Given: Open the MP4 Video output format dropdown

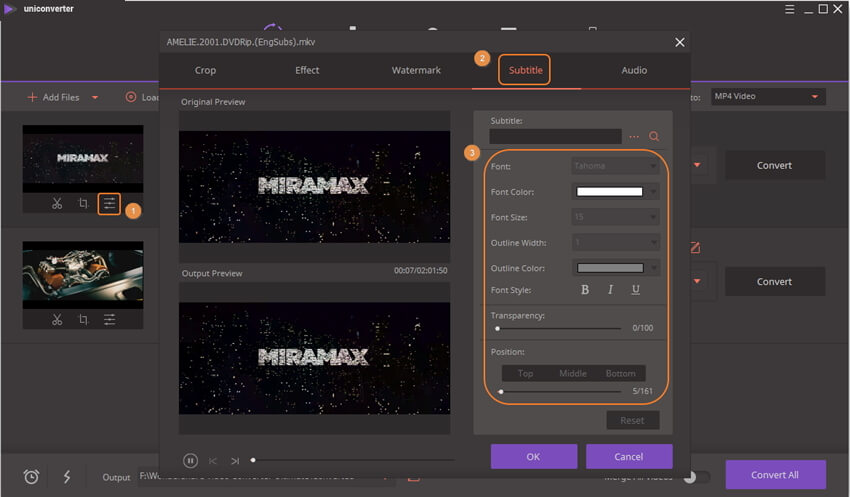Looking at the screenshot, I should [769, 96].
